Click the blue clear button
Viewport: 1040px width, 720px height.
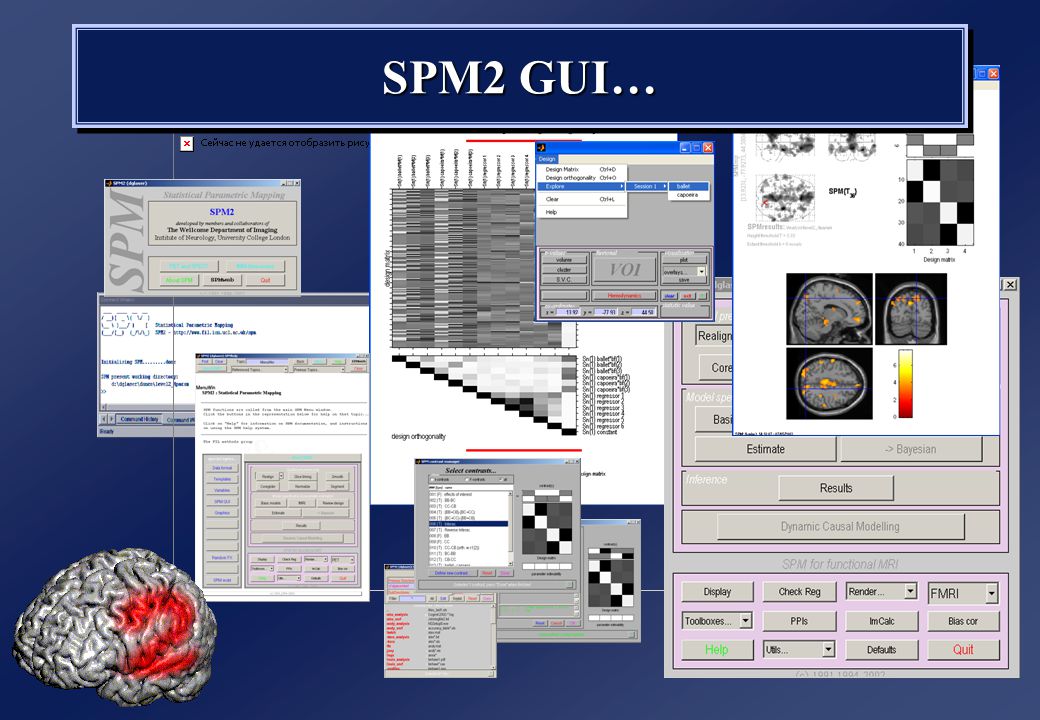click(x=670, y=296)
